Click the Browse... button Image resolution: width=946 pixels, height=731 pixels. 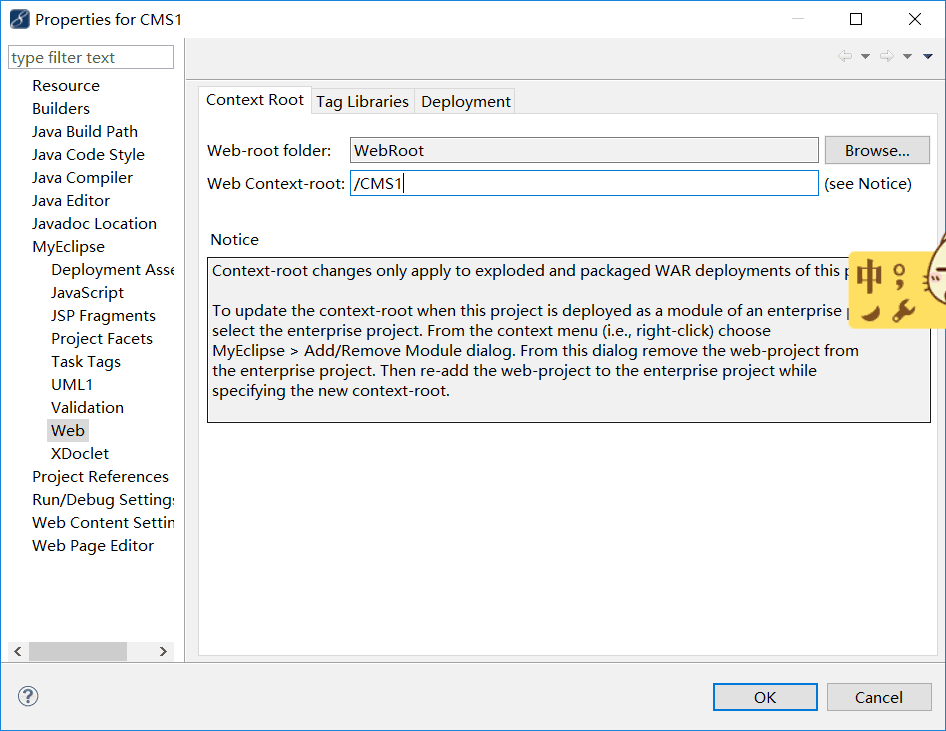877,150
